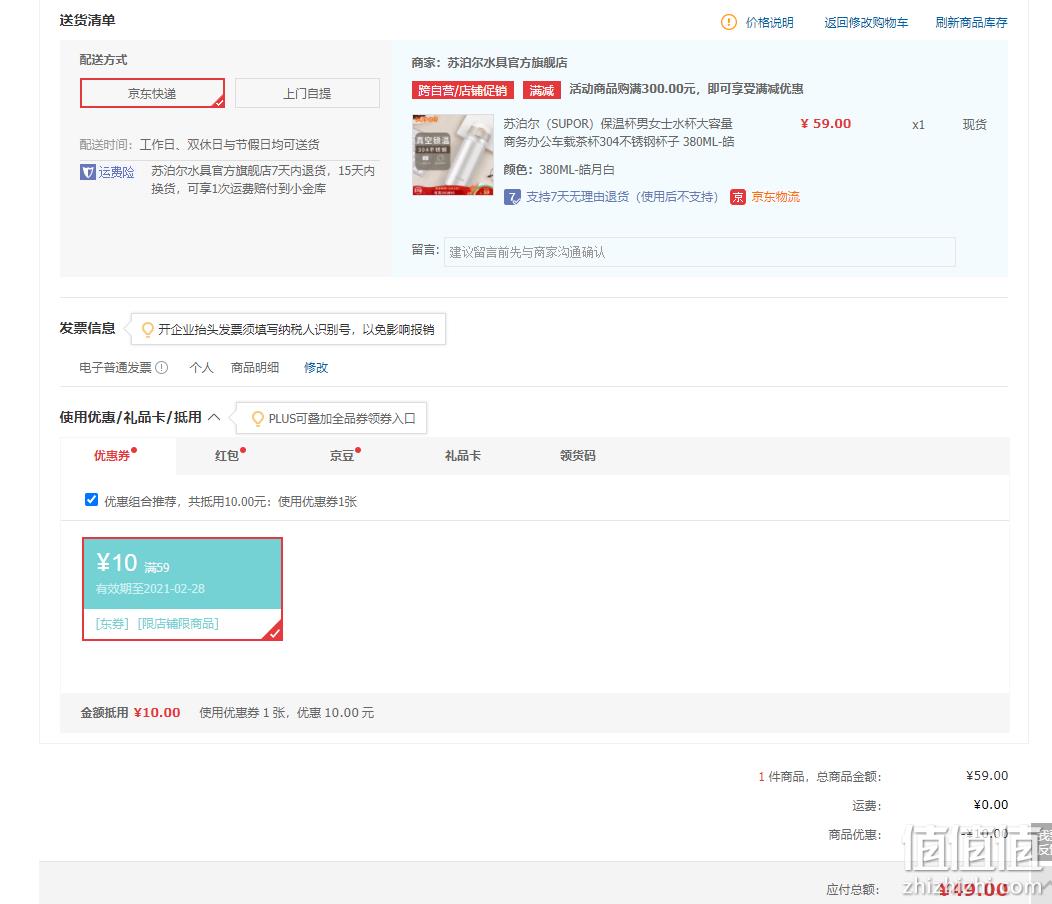Select 上门自提 pickup option
Viewport: 1052px width, 904px height.
307,93
